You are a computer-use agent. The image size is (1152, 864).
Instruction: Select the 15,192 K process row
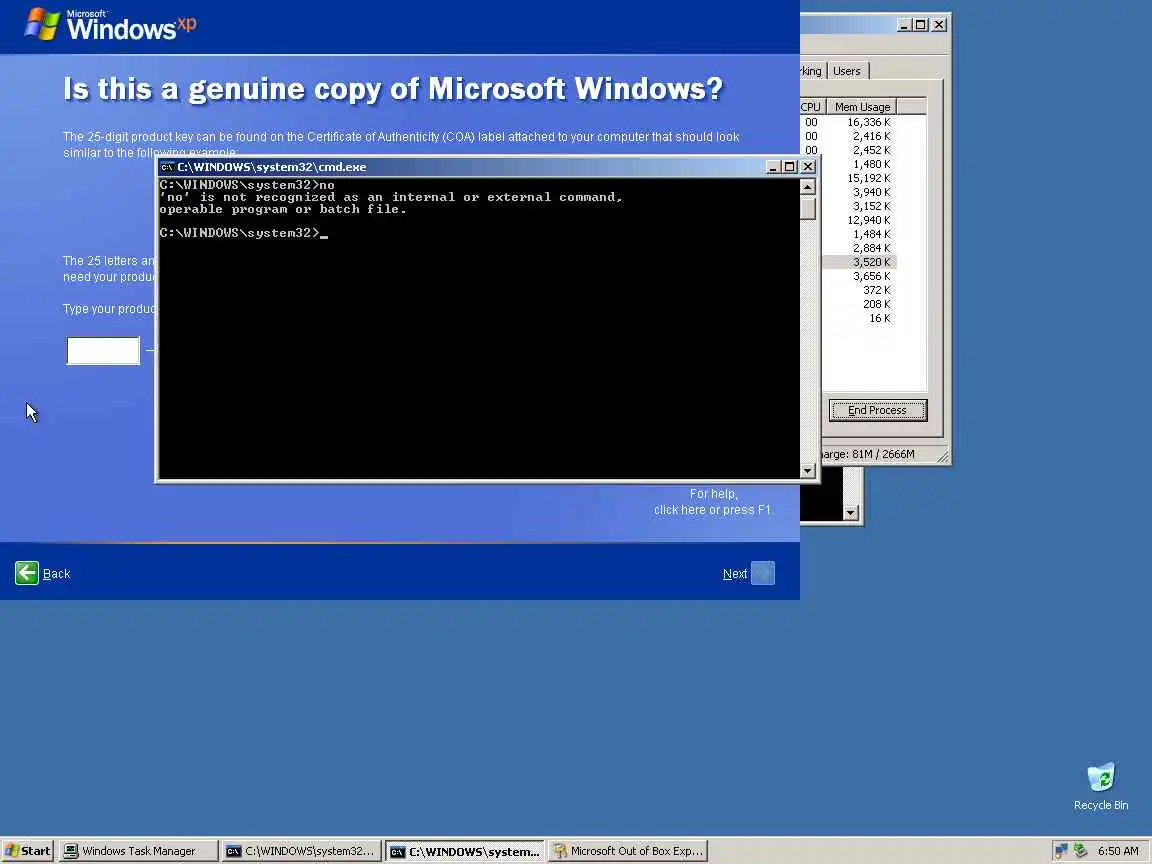(859, 178)
